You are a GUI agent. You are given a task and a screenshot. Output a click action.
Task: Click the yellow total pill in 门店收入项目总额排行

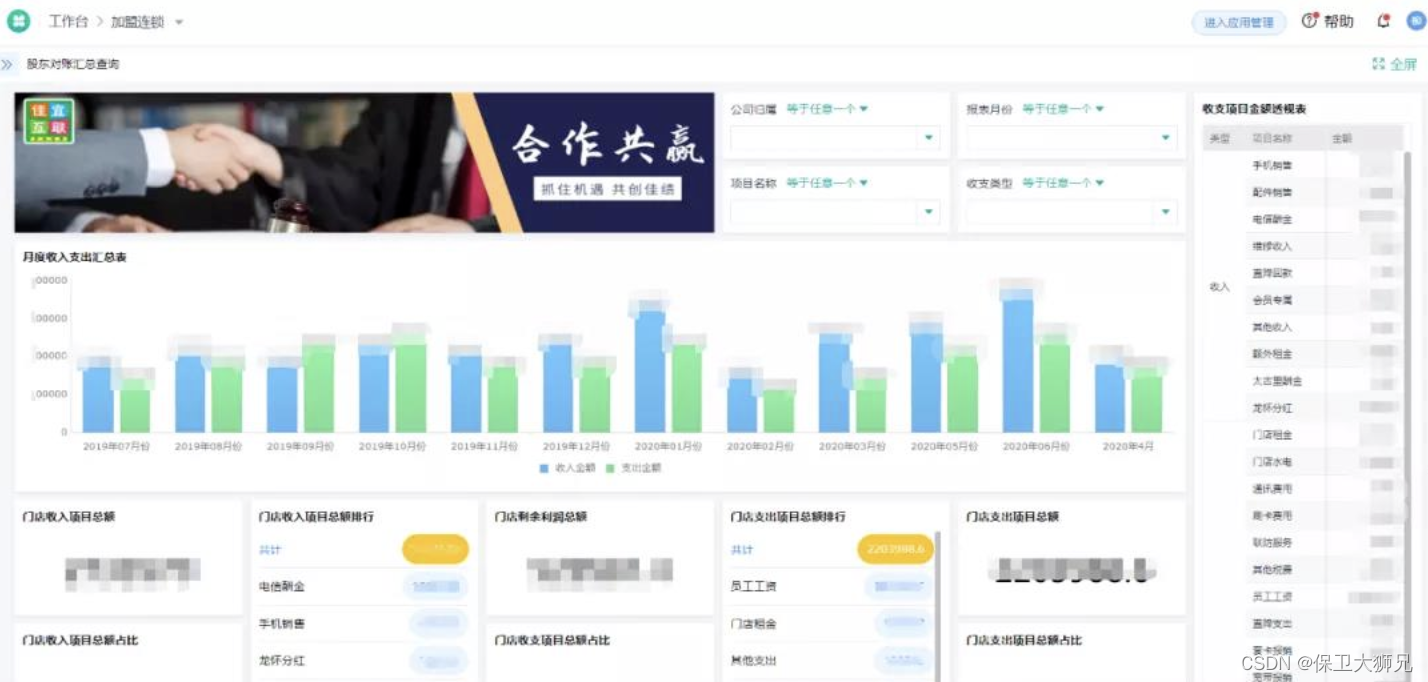coord(435,550)
